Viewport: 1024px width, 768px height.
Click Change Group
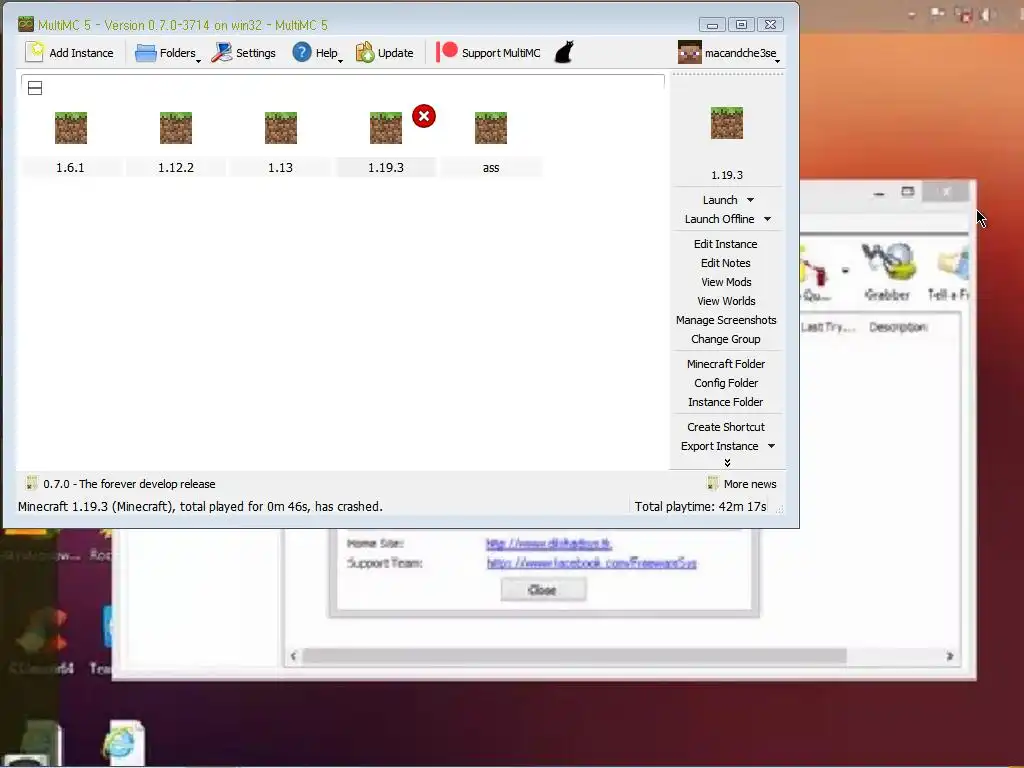[x=726, y=338]
